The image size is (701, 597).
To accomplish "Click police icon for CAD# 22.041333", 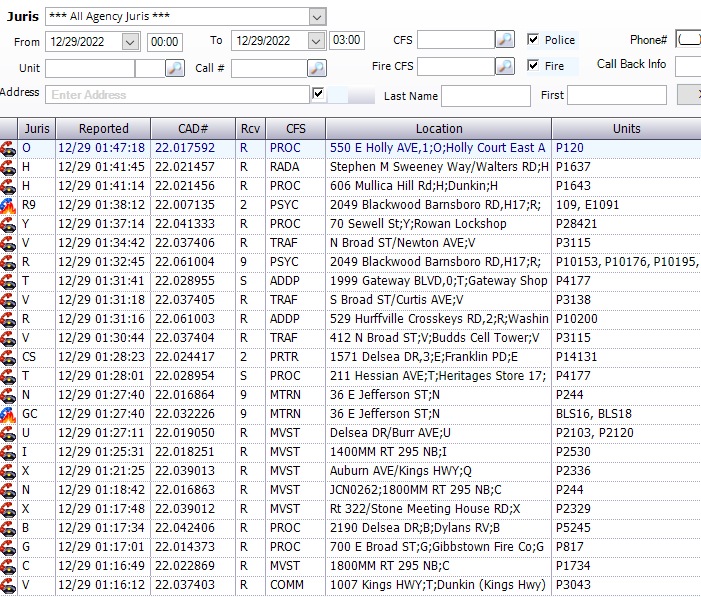I will [x=8, y=224].
